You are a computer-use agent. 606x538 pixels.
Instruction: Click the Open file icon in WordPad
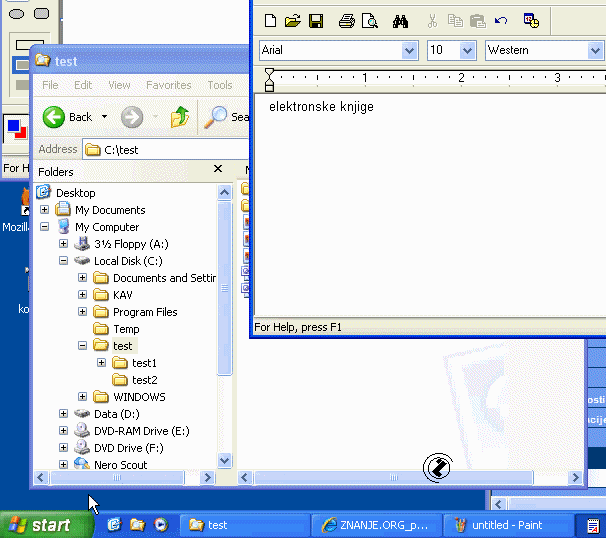click(292, 21)
